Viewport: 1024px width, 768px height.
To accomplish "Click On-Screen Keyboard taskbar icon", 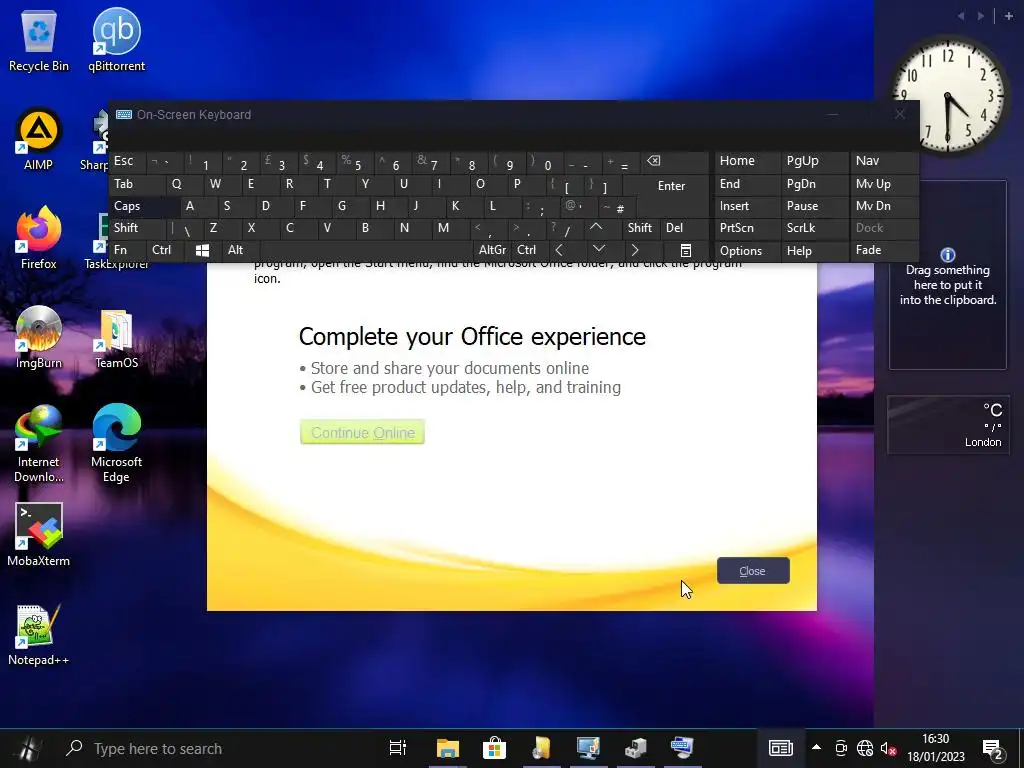I will pos(682,748).
